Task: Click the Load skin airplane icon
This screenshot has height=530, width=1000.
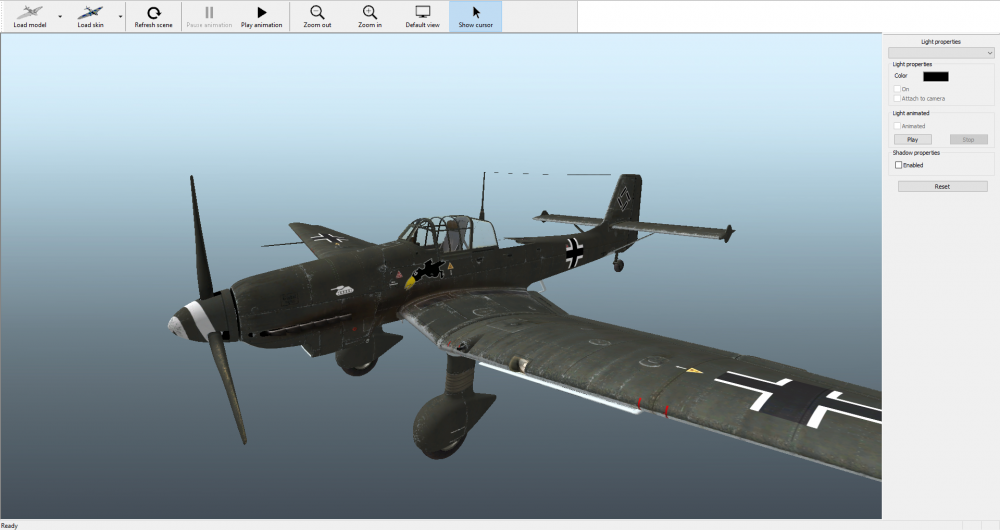Action: click(x=90, y=12)
